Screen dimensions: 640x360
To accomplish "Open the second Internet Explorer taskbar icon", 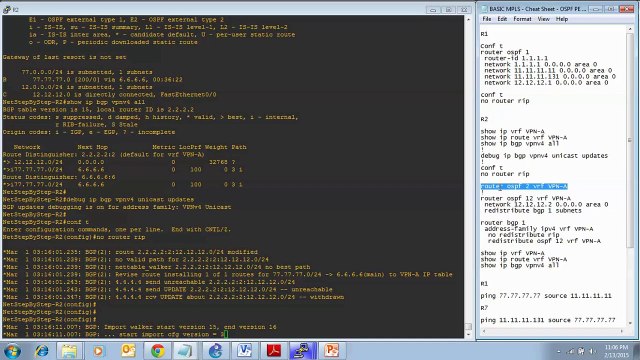I will click(x=215, y=351).
